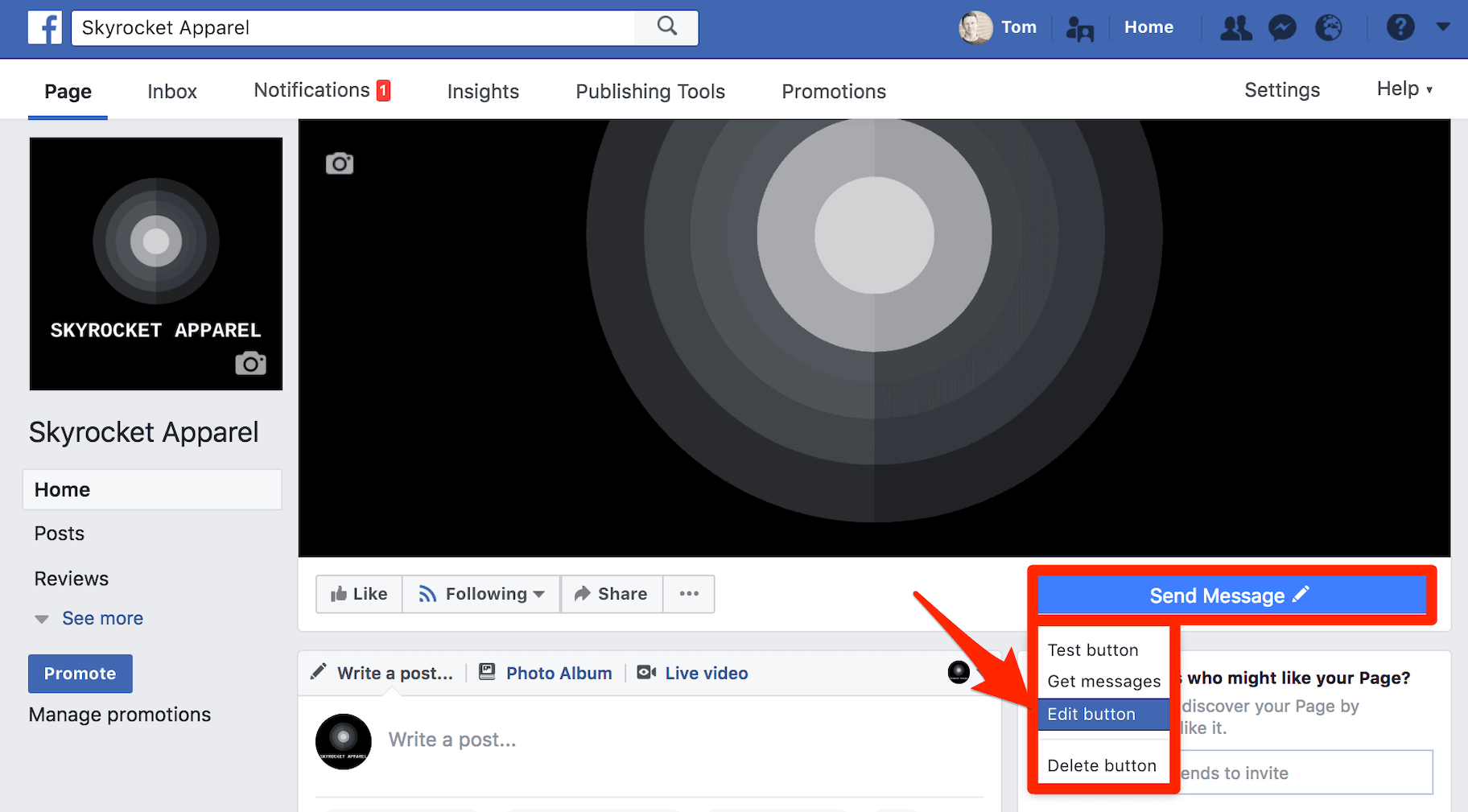Image resolution: width=1468 pixels, height=812 pixels.
Task: Open the Friend Requests icon
Action: (x=1235, y=28)
